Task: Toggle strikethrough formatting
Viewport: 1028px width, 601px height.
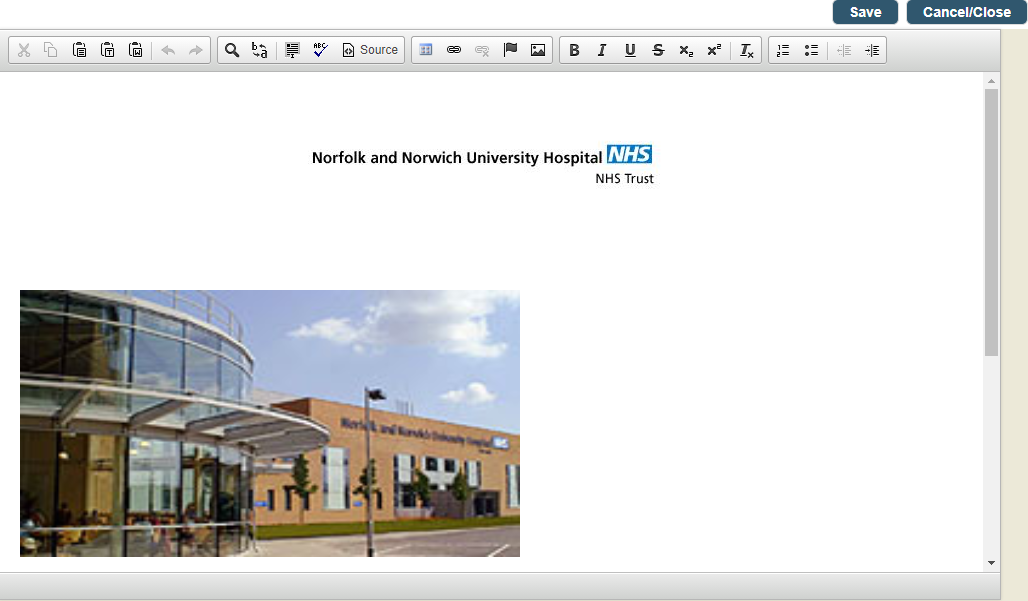Action: click(658, 50)
